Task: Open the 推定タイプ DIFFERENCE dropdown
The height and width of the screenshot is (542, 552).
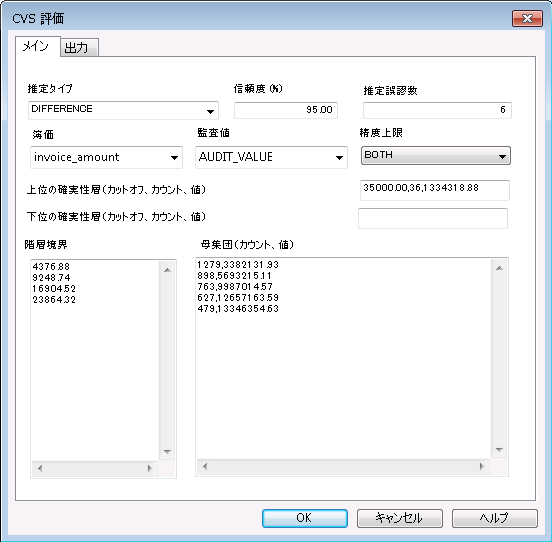Action: pos(123,110)
